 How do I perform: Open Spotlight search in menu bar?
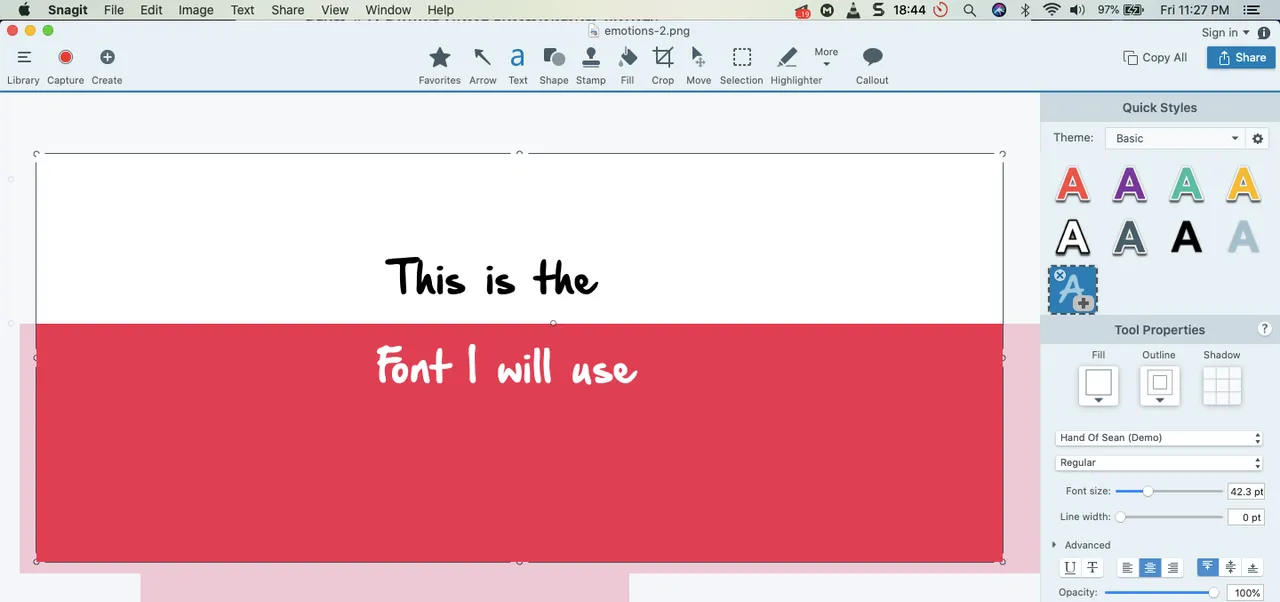[969, 10]
